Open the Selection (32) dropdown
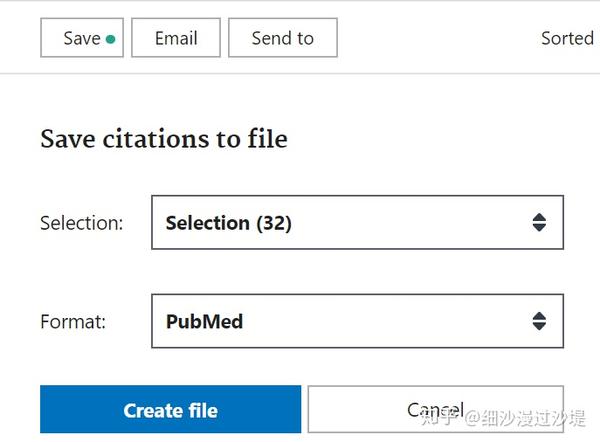 tap(357, 222)
